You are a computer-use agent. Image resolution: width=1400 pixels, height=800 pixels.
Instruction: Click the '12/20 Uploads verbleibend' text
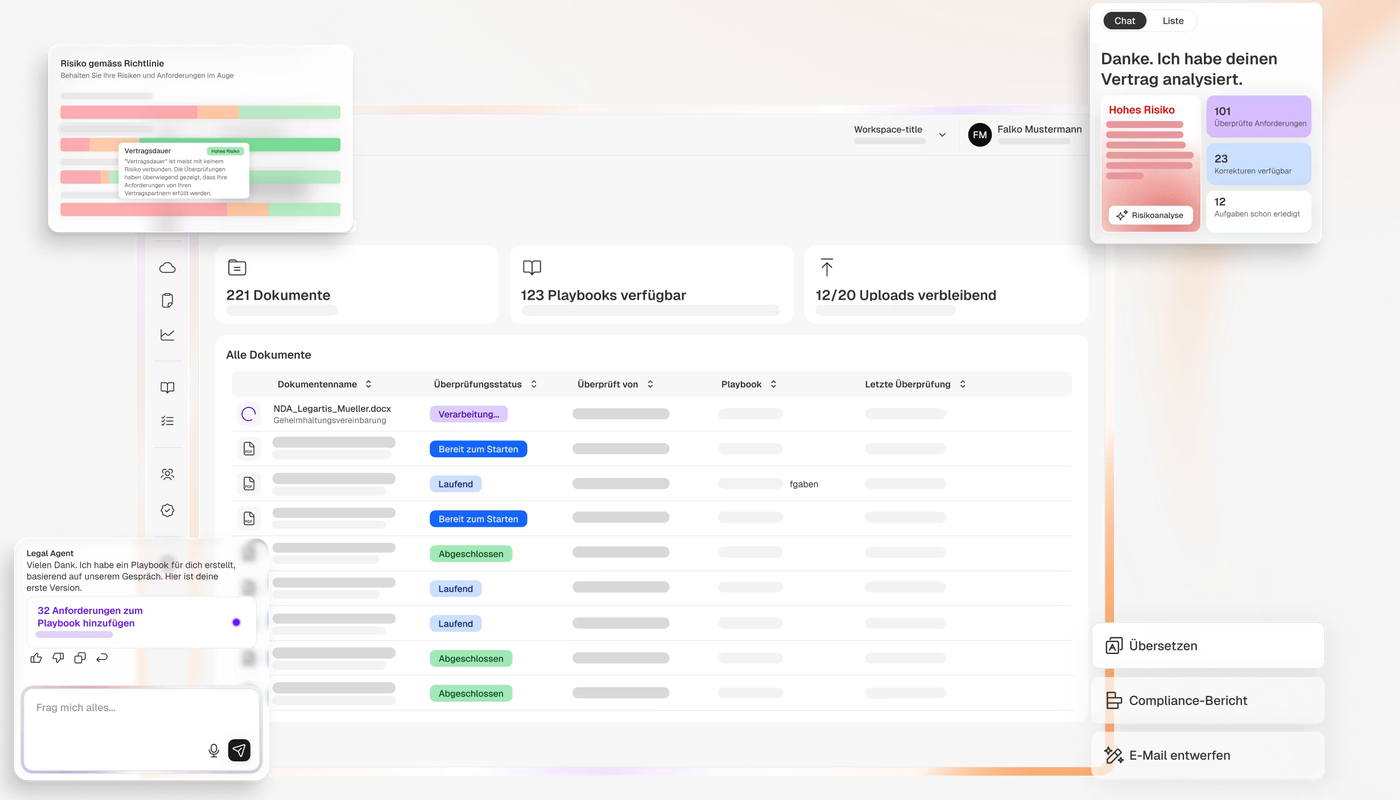pos(906,295)
